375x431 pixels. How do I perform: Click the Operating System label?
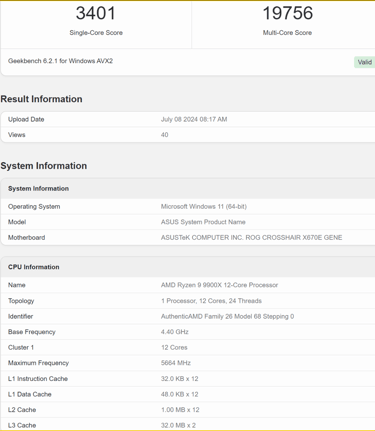point(34,207)
